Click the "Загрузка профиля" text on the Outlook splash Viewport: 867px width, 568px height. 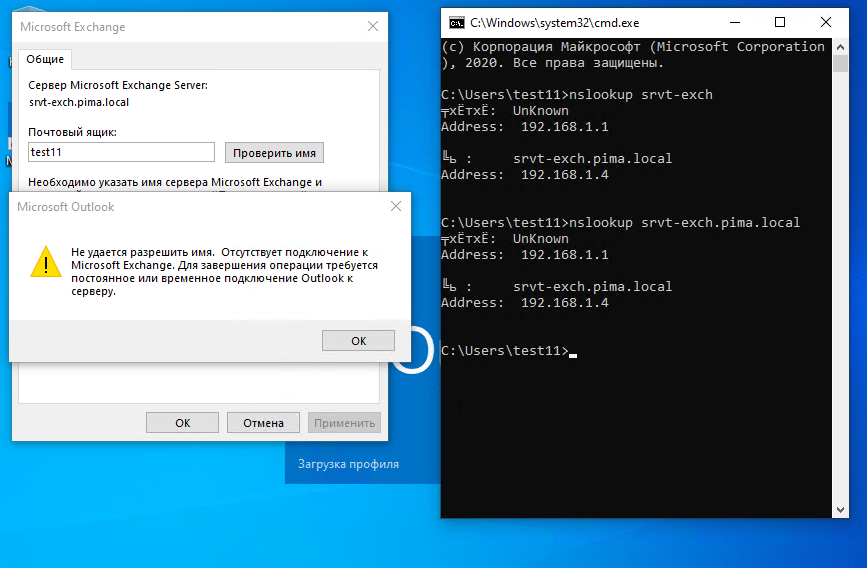348,464
